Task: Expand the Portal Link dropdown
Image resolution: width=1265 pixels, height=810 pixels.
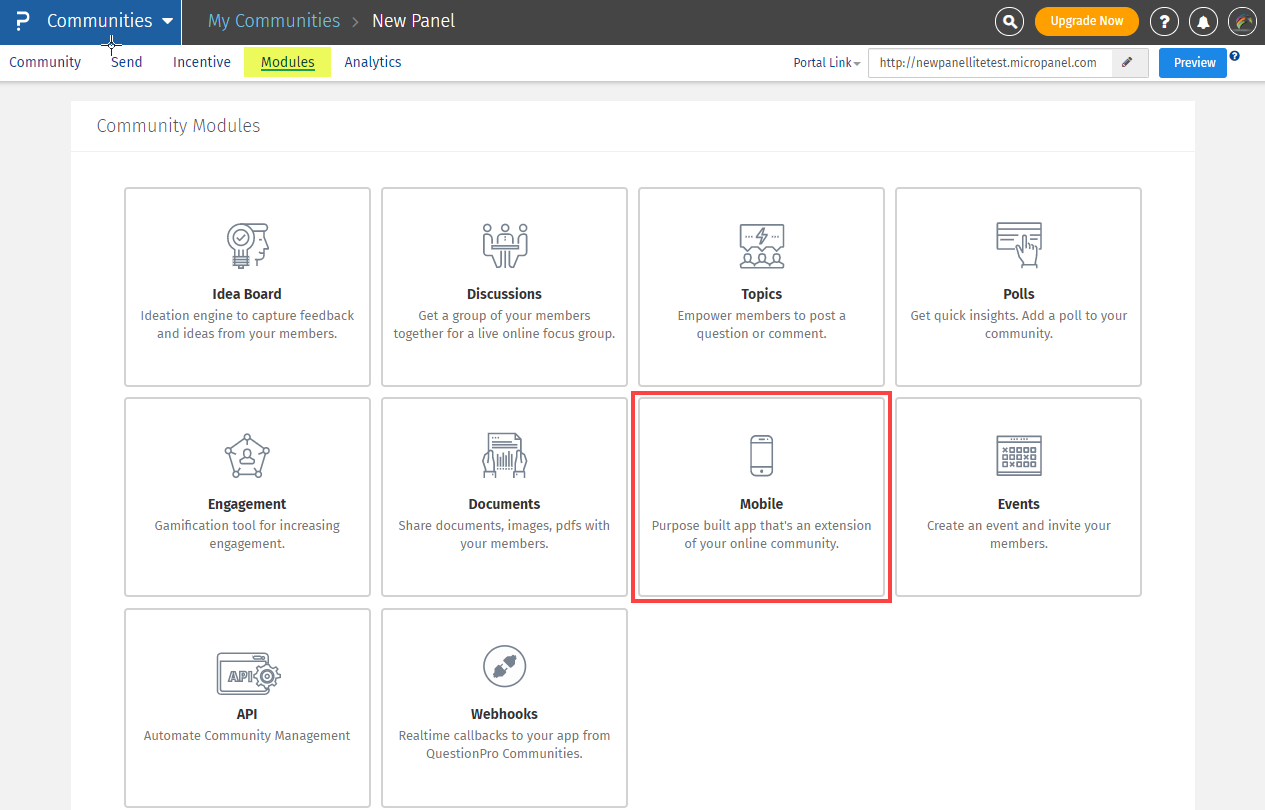Action: tap(827, 63)
